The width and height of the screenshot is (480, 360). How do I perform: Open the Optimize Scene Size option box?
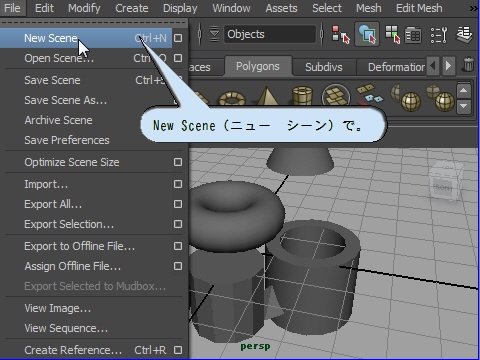[x=178, y=162]
